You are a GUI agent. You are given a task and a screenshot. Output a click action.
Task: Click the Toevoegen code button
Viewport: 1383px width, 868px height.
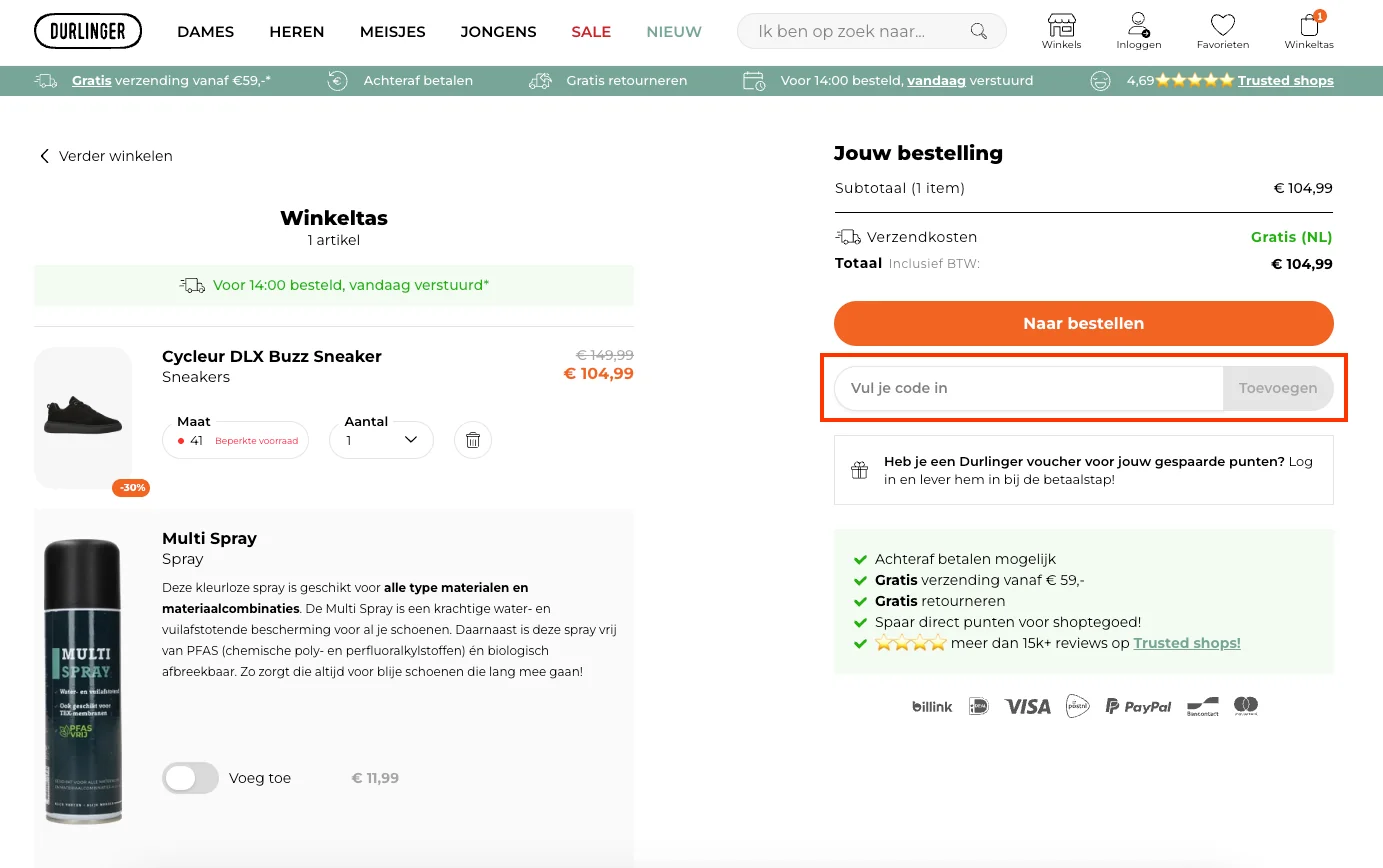pyautogui.click(x=1277, y=388)
